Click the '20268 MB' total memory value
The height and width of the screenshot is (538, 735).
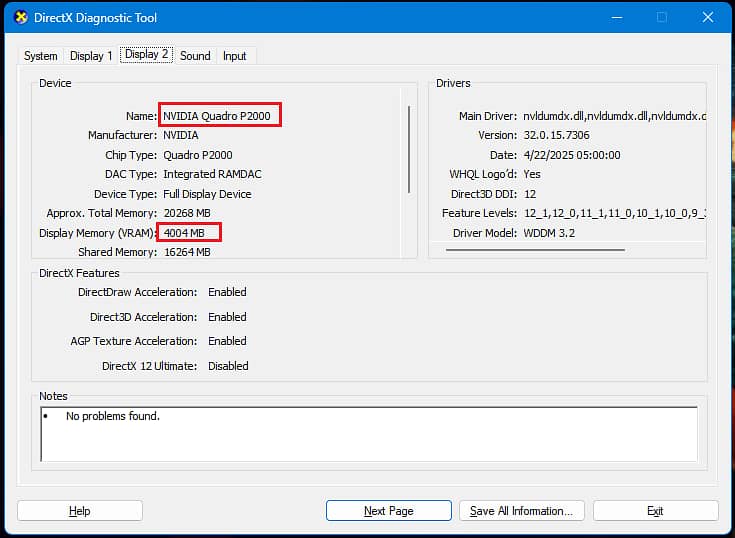pyautogui.click(x=187, y=213)
